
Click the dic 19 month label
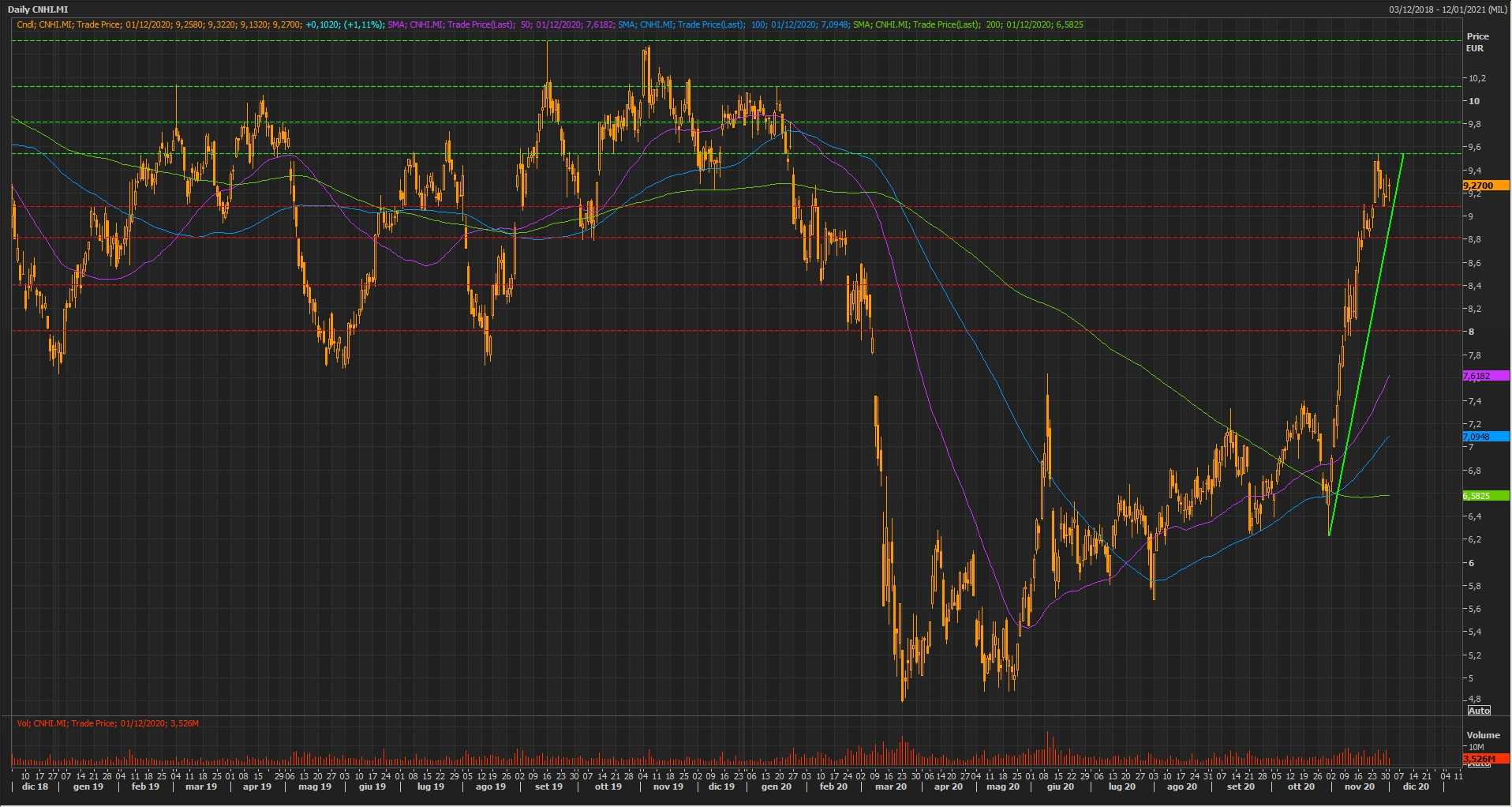[x=721, y=787]
